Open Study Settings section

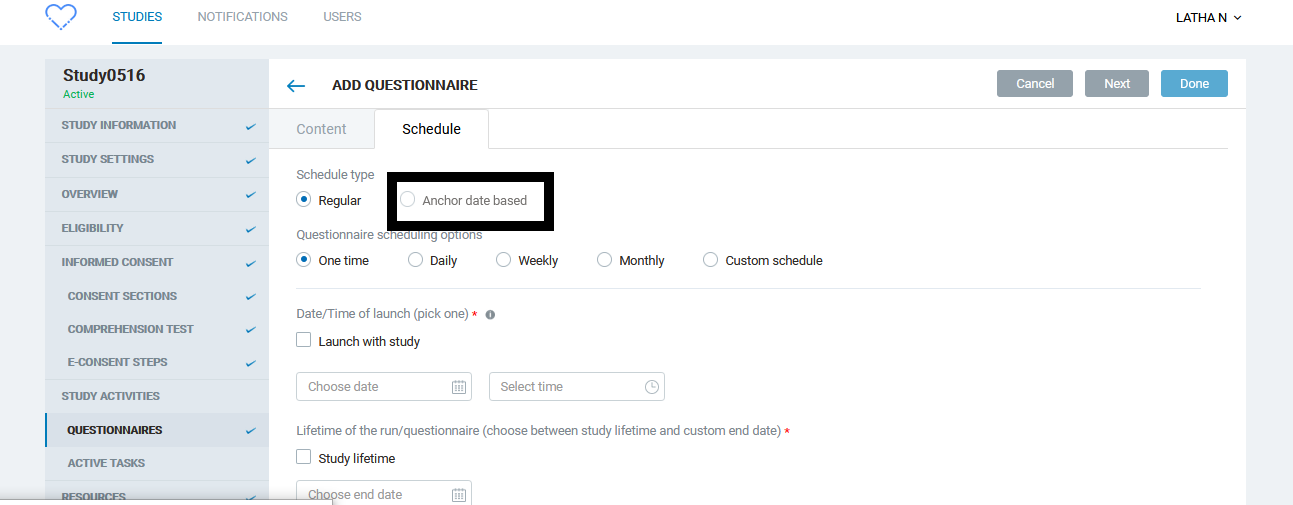157,159
